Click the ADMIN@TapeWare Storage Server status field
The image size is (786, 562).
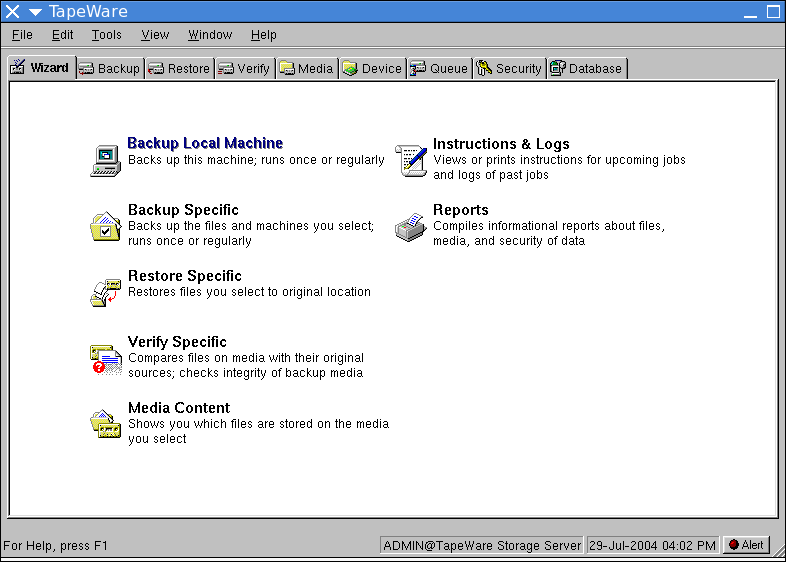point(482,545)
